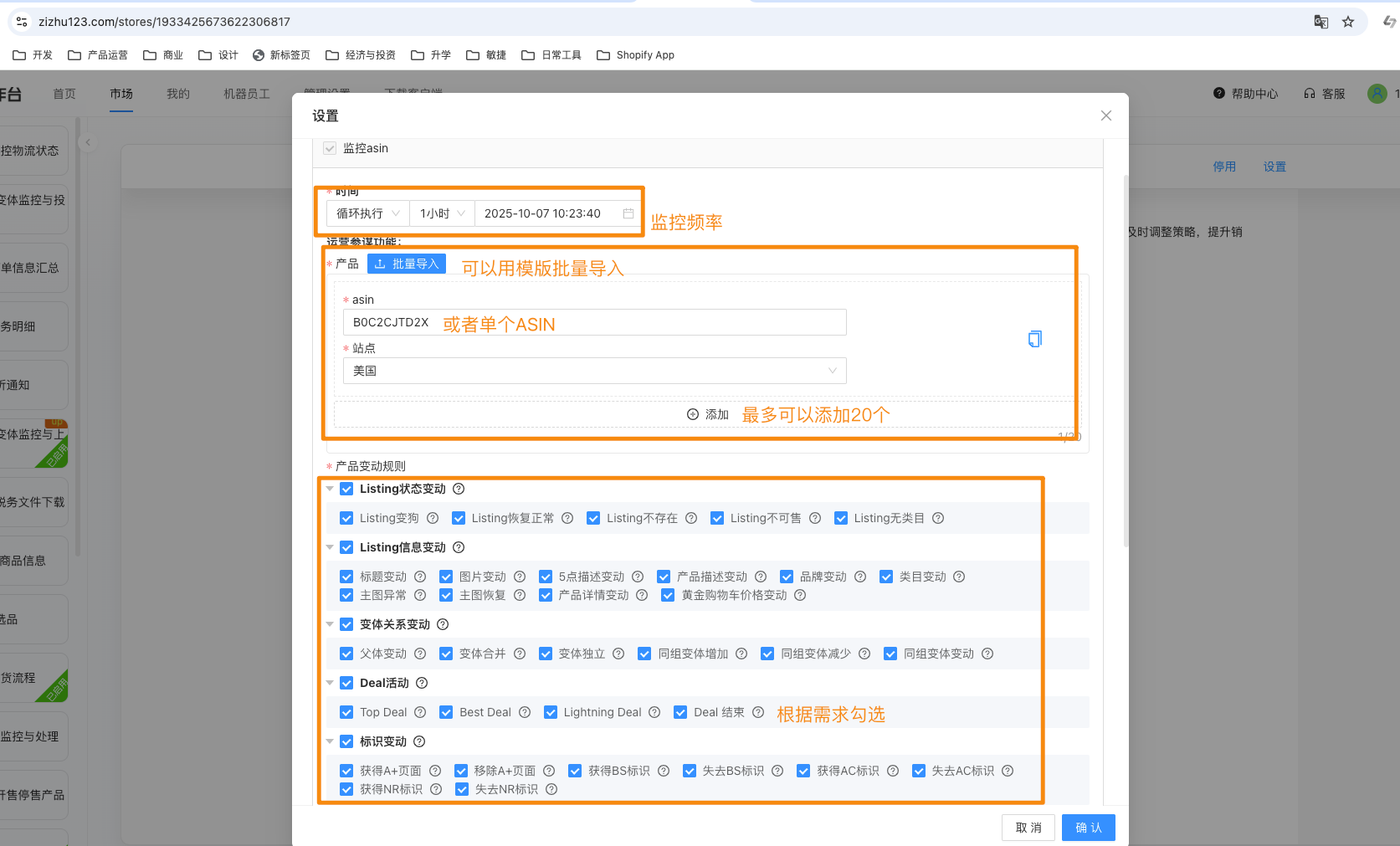This screenshot has height=846, width=1400.
Task: Open the 首页 tab in top navigation
Action: (x=64, y=94)
